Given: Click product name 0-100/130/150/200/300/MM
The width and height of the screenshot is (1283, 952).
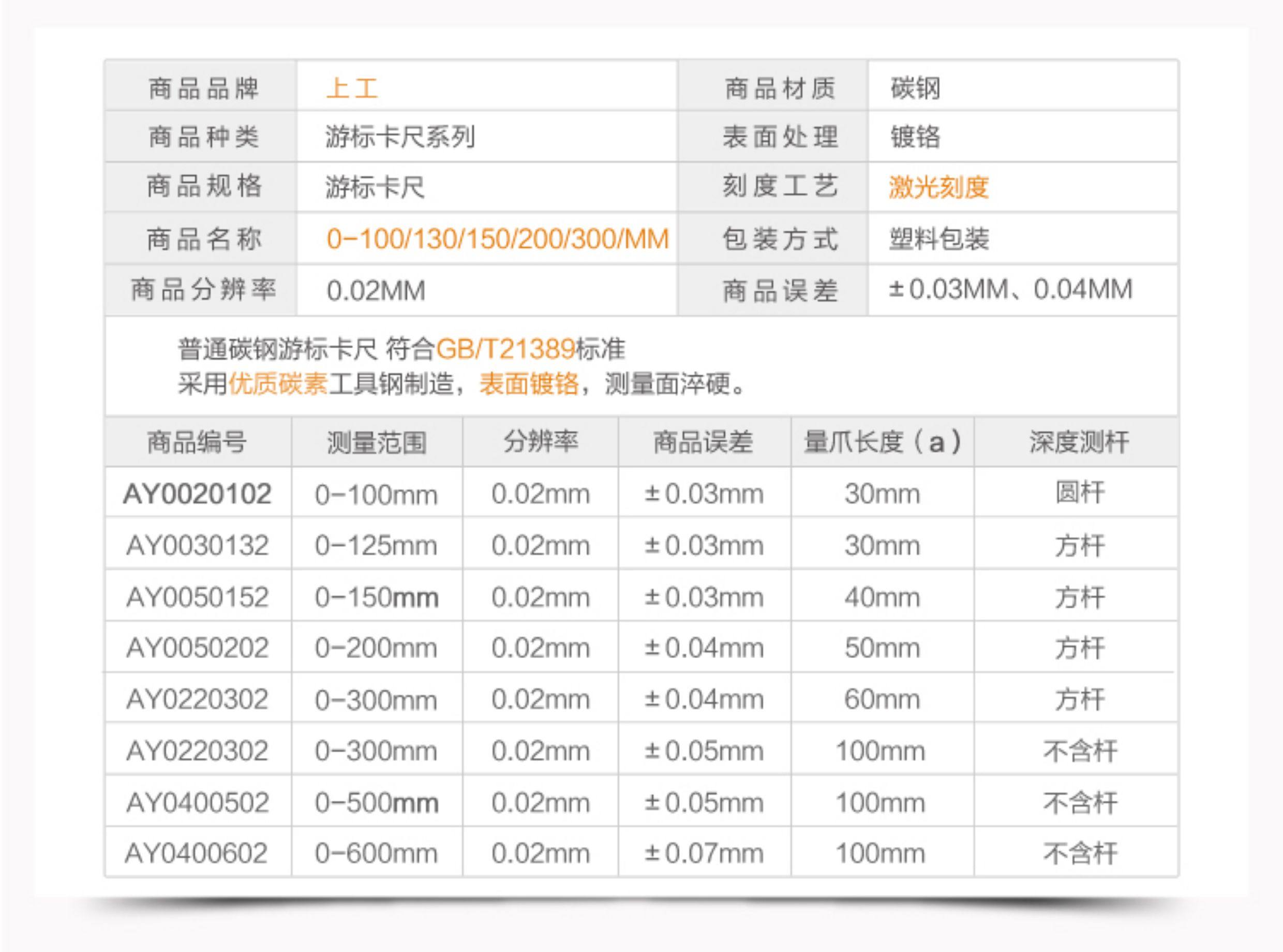Looking at the screenshot, I should point(497,239).
